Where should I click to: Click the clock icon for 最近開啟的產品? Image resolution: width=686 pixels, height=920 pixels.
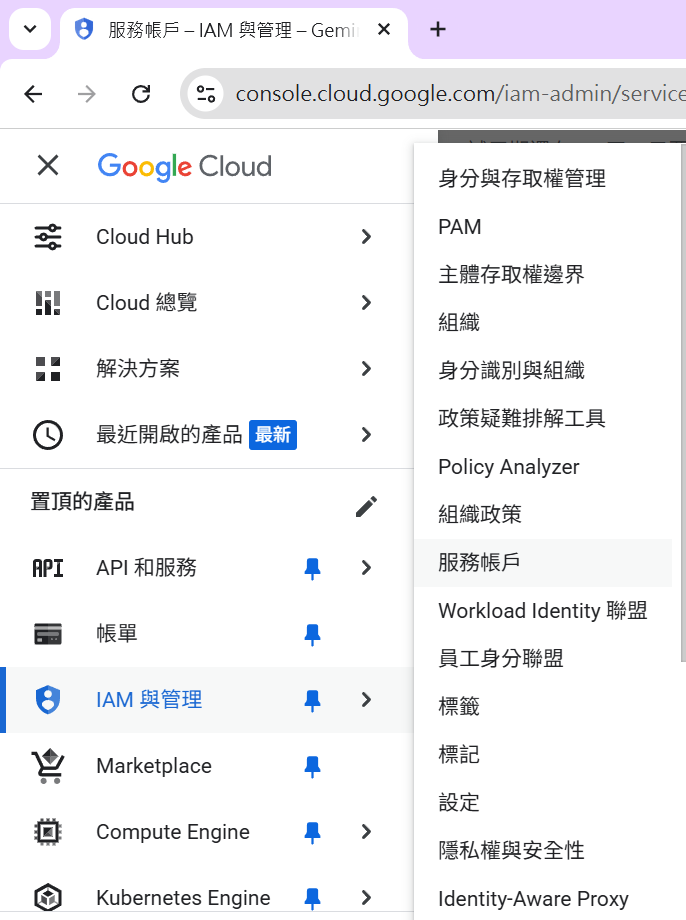(x=48, y=435)
